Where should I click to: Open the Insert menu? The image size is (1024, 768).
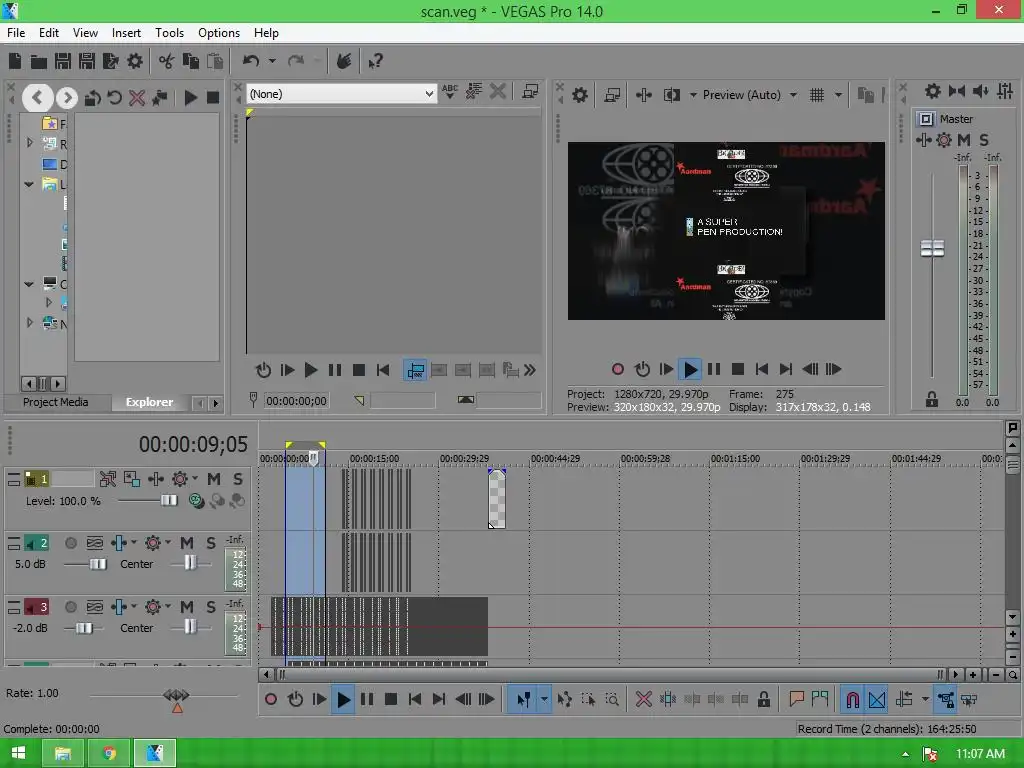click(126, 33)
